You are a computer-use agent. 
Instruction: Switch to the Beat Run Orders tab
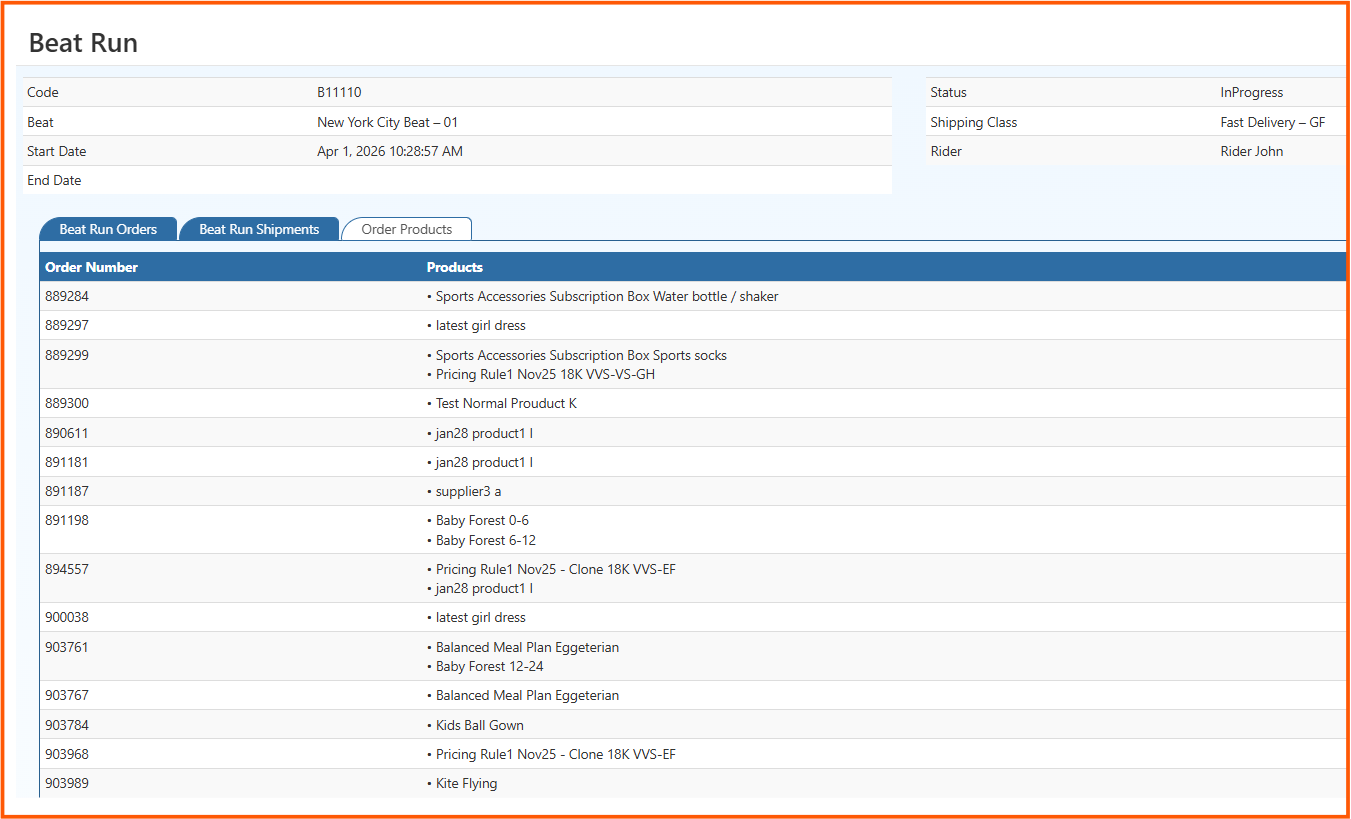click(108, 229)
